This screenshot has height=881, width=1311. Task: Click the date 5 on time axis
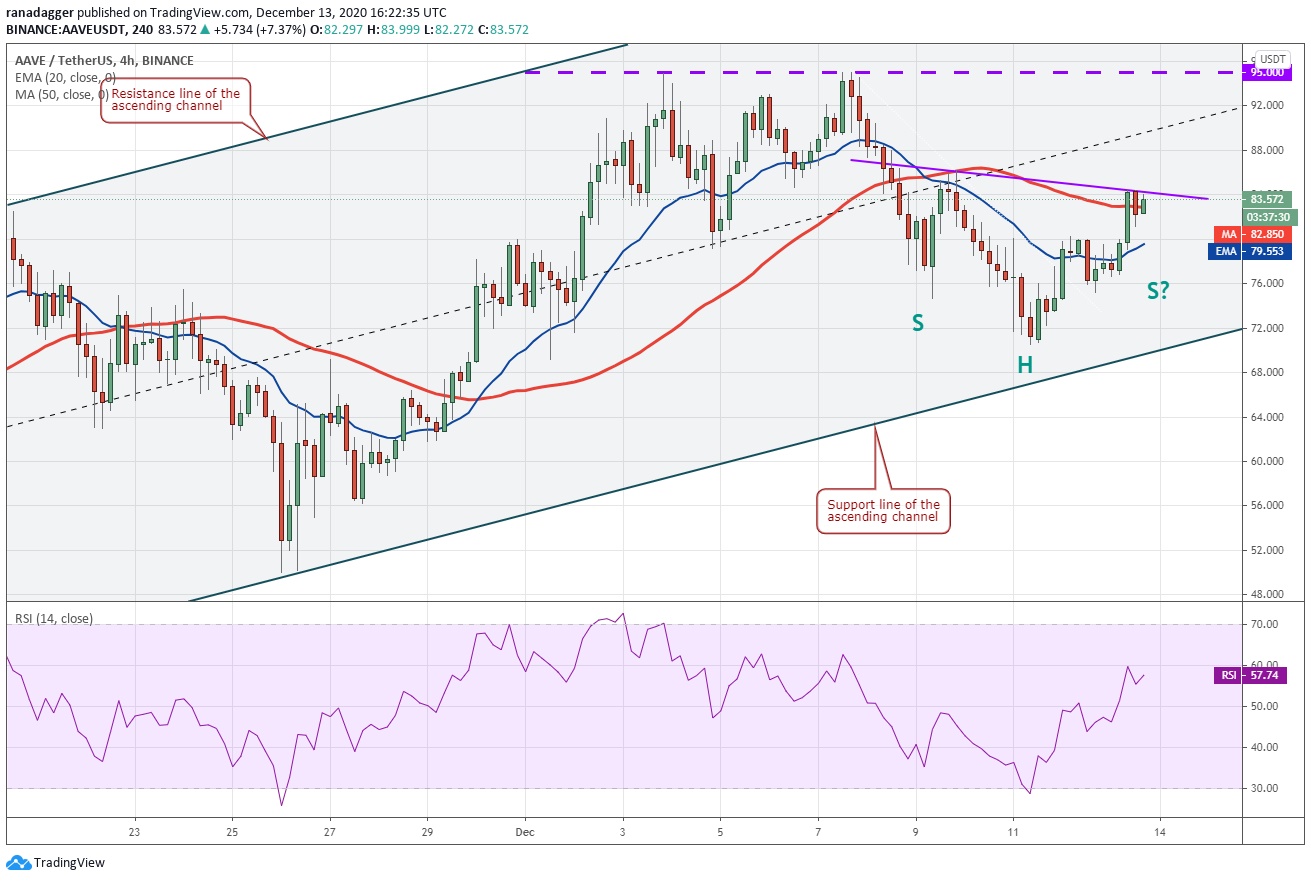click(720, 831)
